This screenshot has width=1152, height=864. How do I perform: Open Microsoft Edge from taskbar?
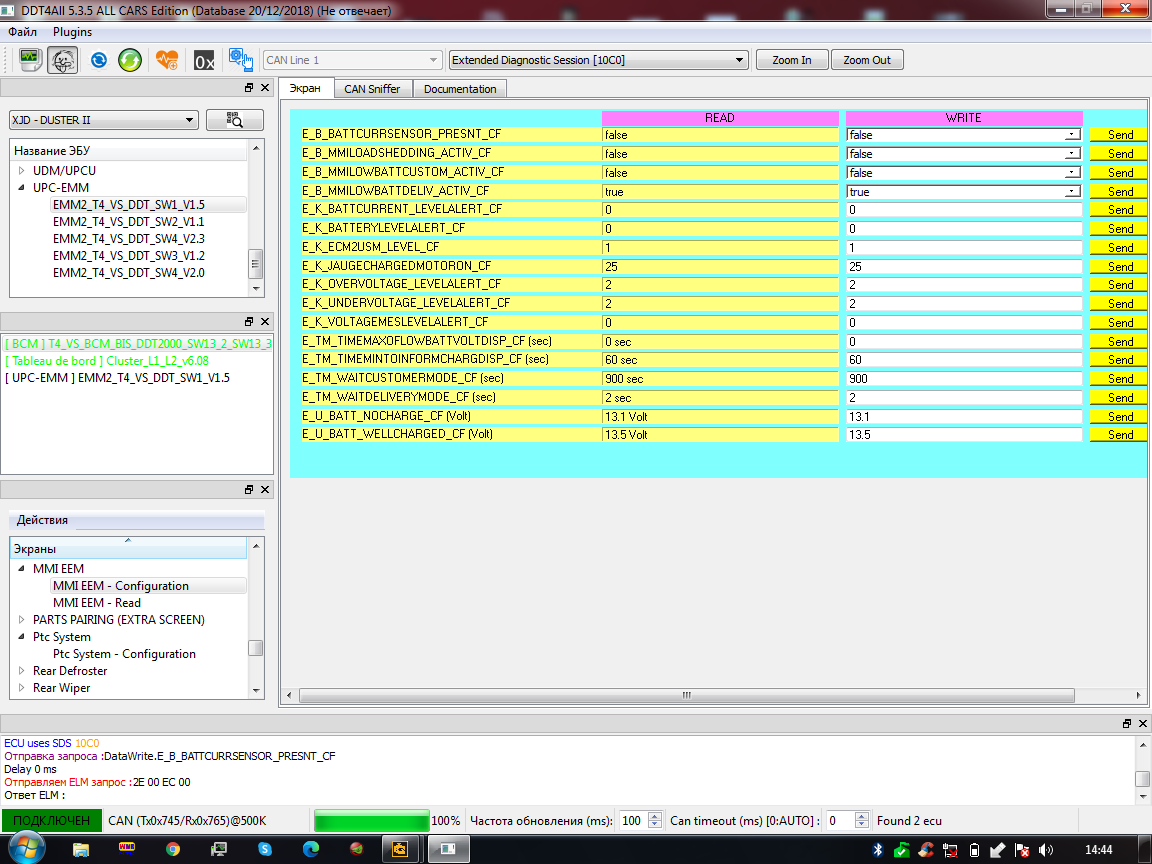311,849
